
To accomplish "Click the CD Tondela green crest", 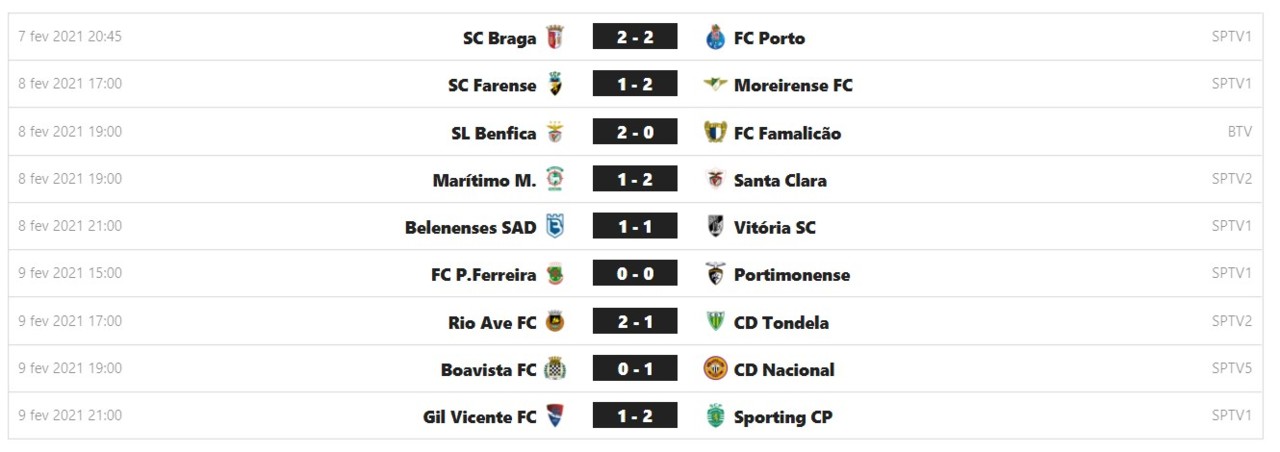I will 715,322.
